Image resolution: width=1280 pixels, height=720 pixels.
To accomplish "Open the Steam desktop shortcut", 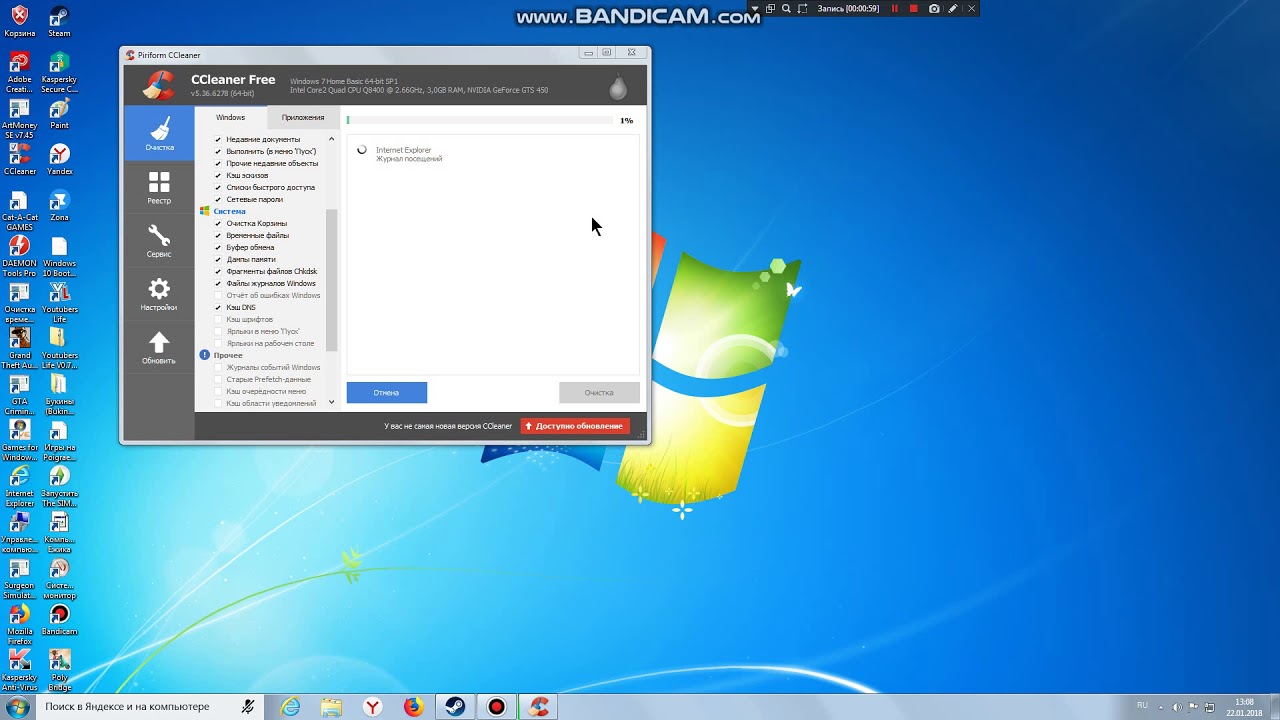I will (x=59, y=22).
